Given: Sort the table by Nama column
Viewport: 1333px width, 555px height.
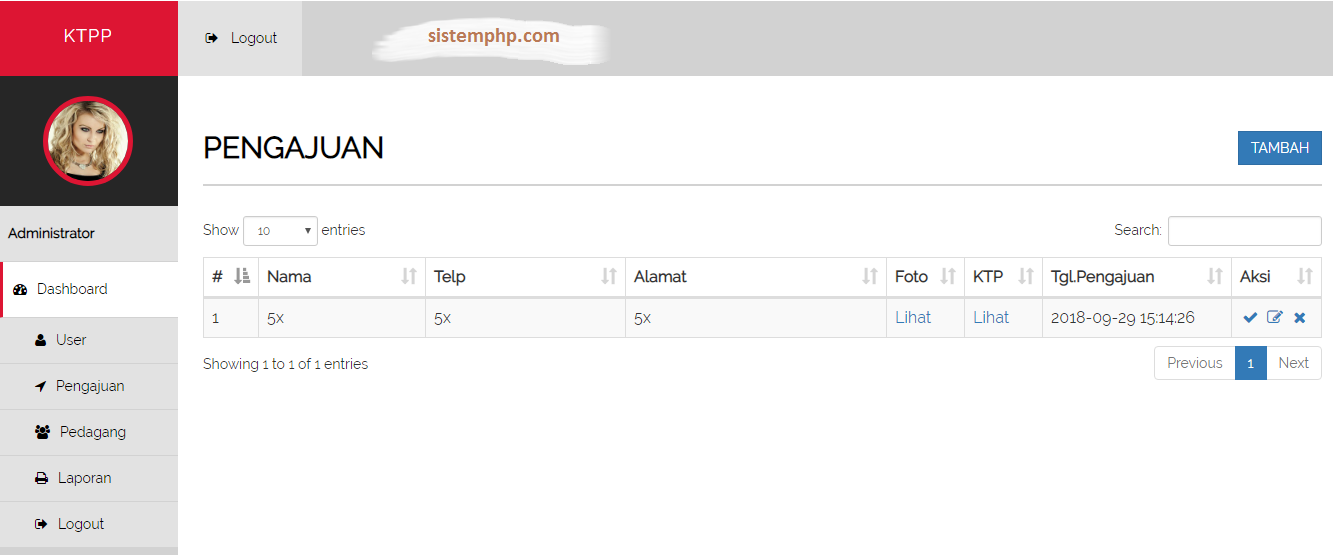Looking at the screenshot, I should [x=340, y=277].
